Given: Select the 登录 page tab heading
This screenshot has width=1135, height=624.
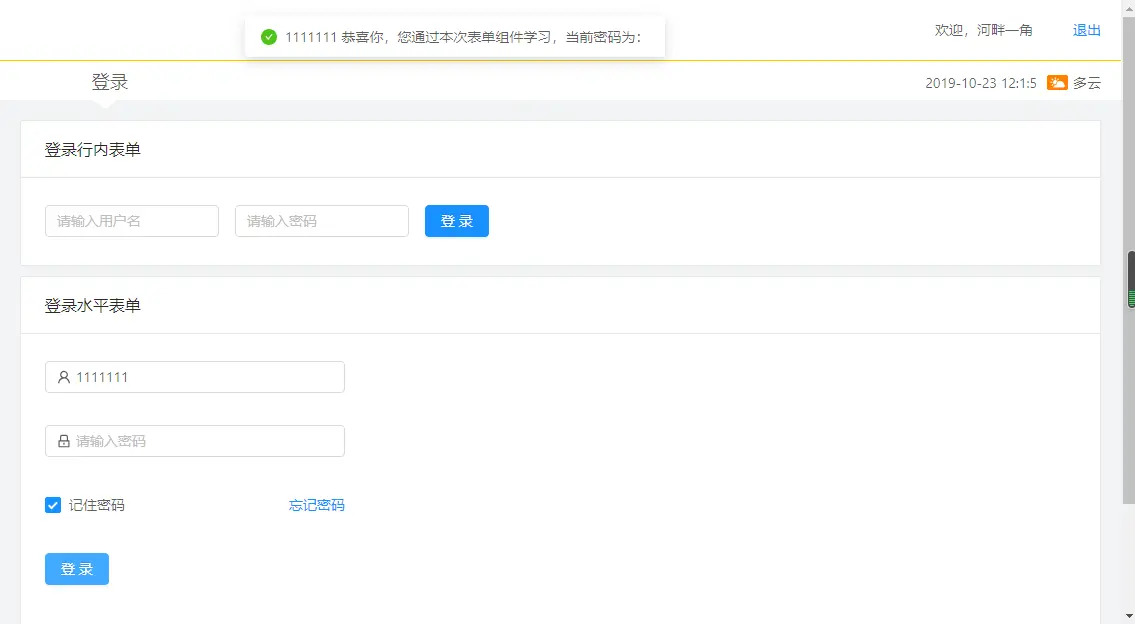Looking at the screenshot, I should tap(109, 83).
